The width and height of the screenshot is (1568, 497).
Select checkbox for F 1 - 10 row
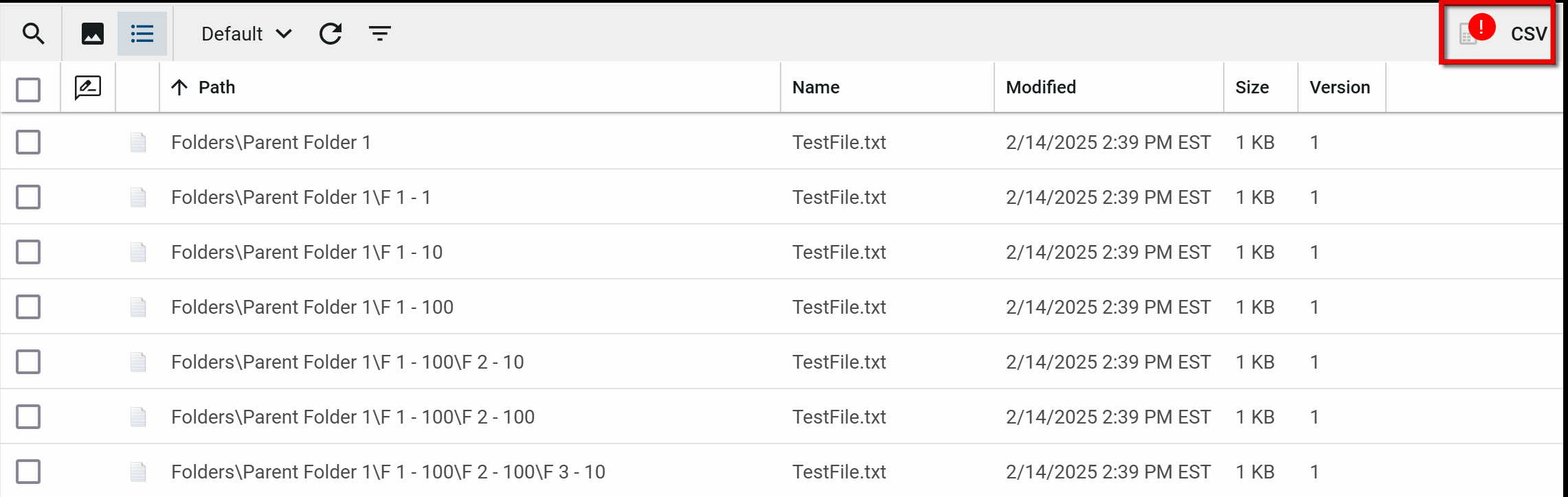[28, 253]
